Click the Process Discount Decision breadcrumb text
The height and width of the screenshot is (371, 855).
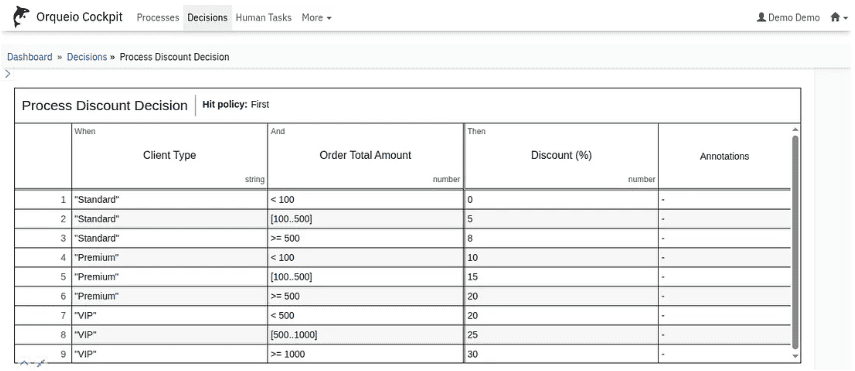click(x=174, y=57)
